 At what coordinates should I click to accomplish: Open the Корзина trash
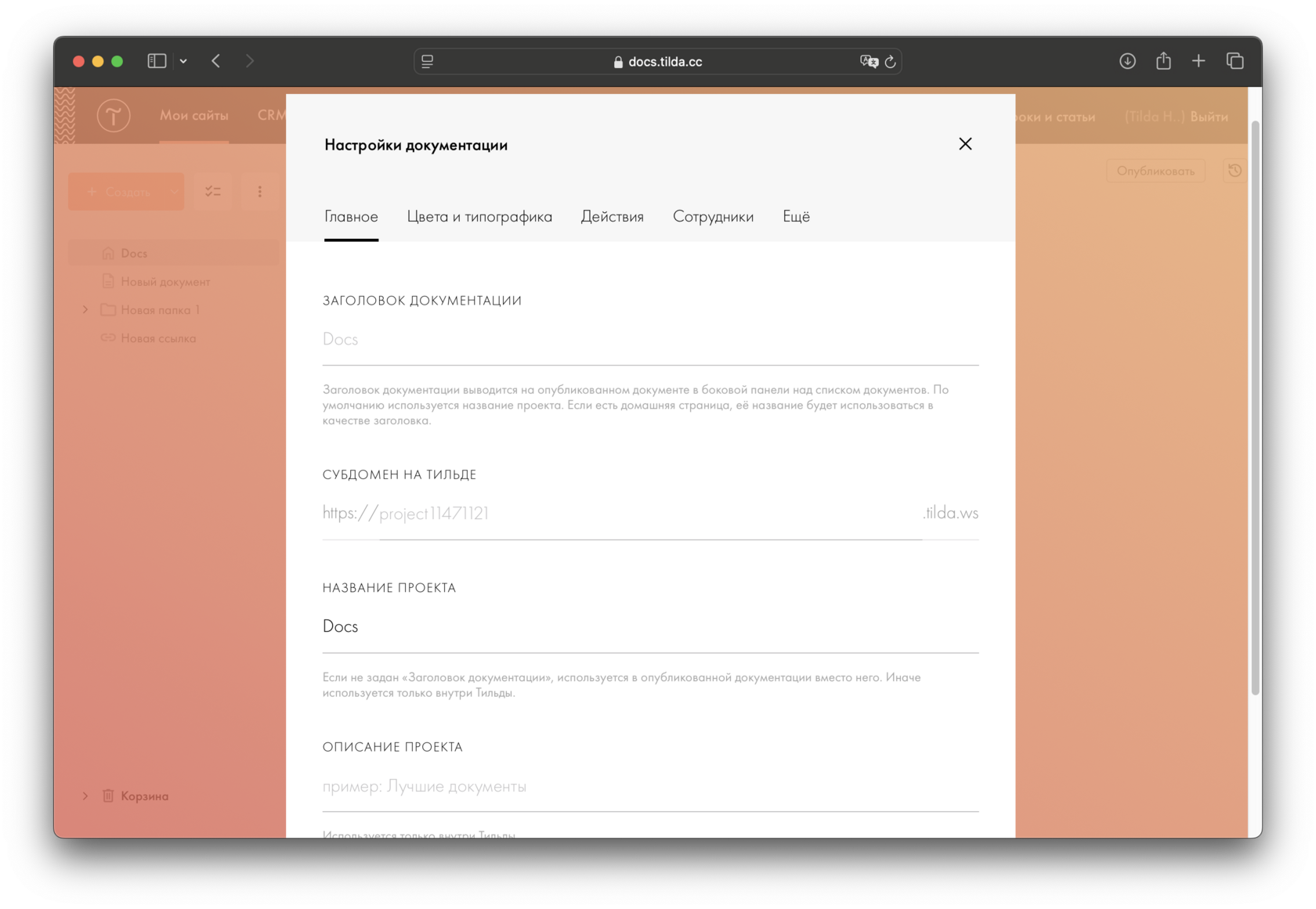(144, 796)
